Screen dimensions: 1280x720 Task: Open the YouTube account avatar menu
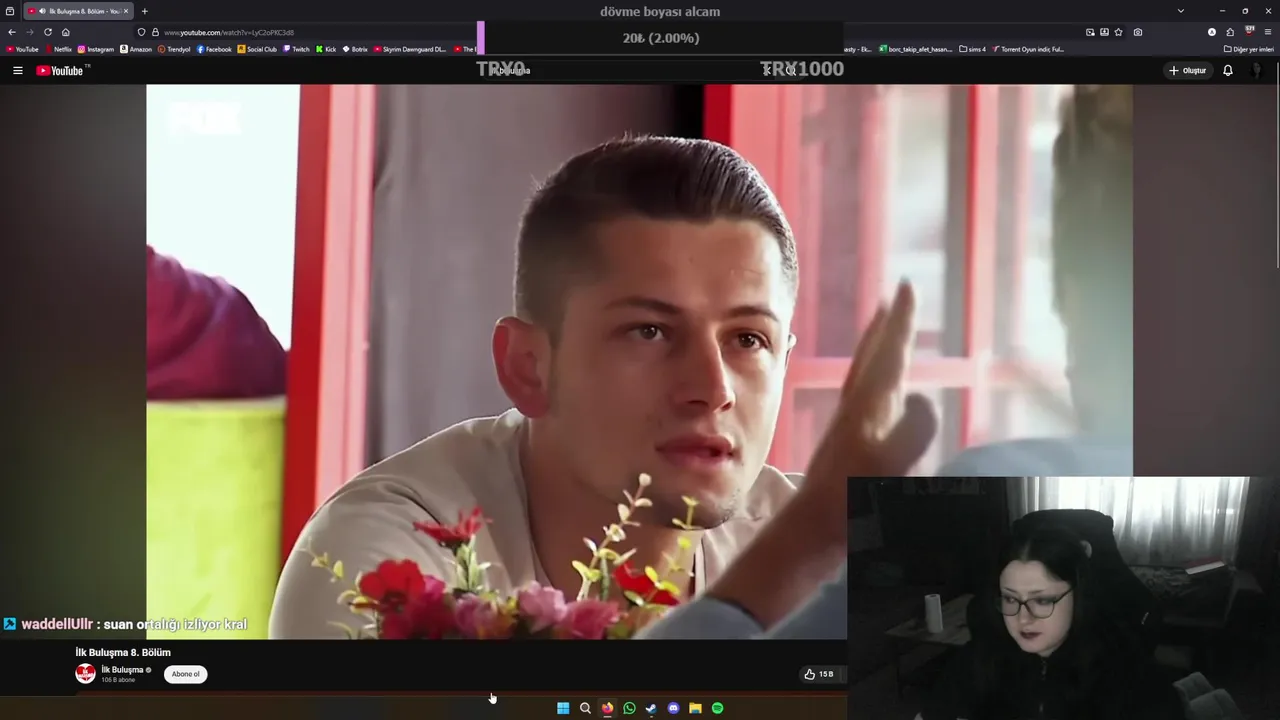click(1257, 70)
